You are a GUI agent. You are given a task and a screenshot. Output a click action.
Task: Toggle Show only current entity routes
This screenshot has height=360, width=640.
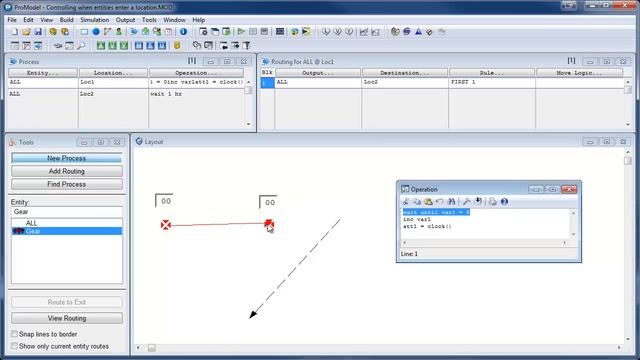14,346
